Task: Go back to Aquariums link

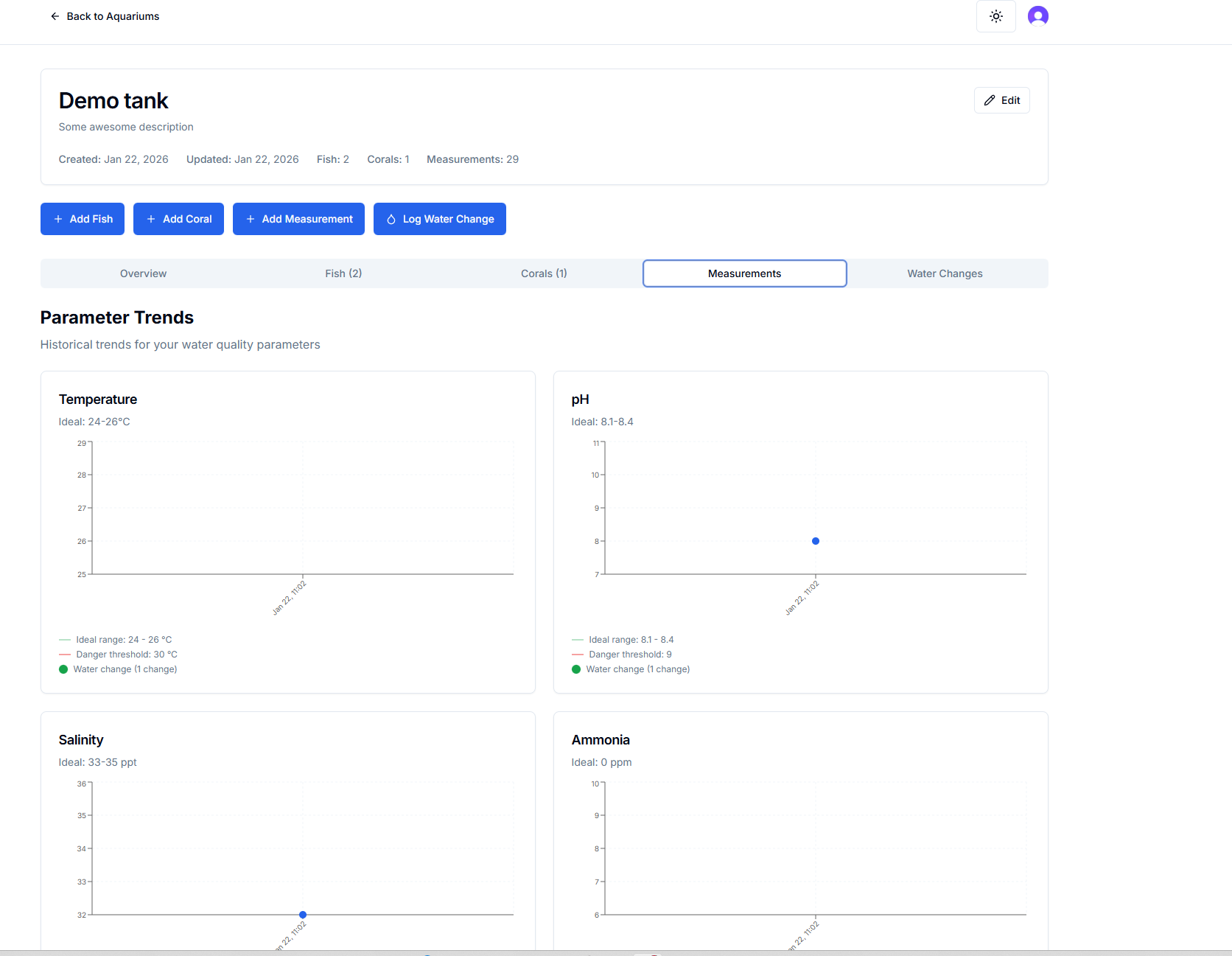Action: [x=113, y=16]
